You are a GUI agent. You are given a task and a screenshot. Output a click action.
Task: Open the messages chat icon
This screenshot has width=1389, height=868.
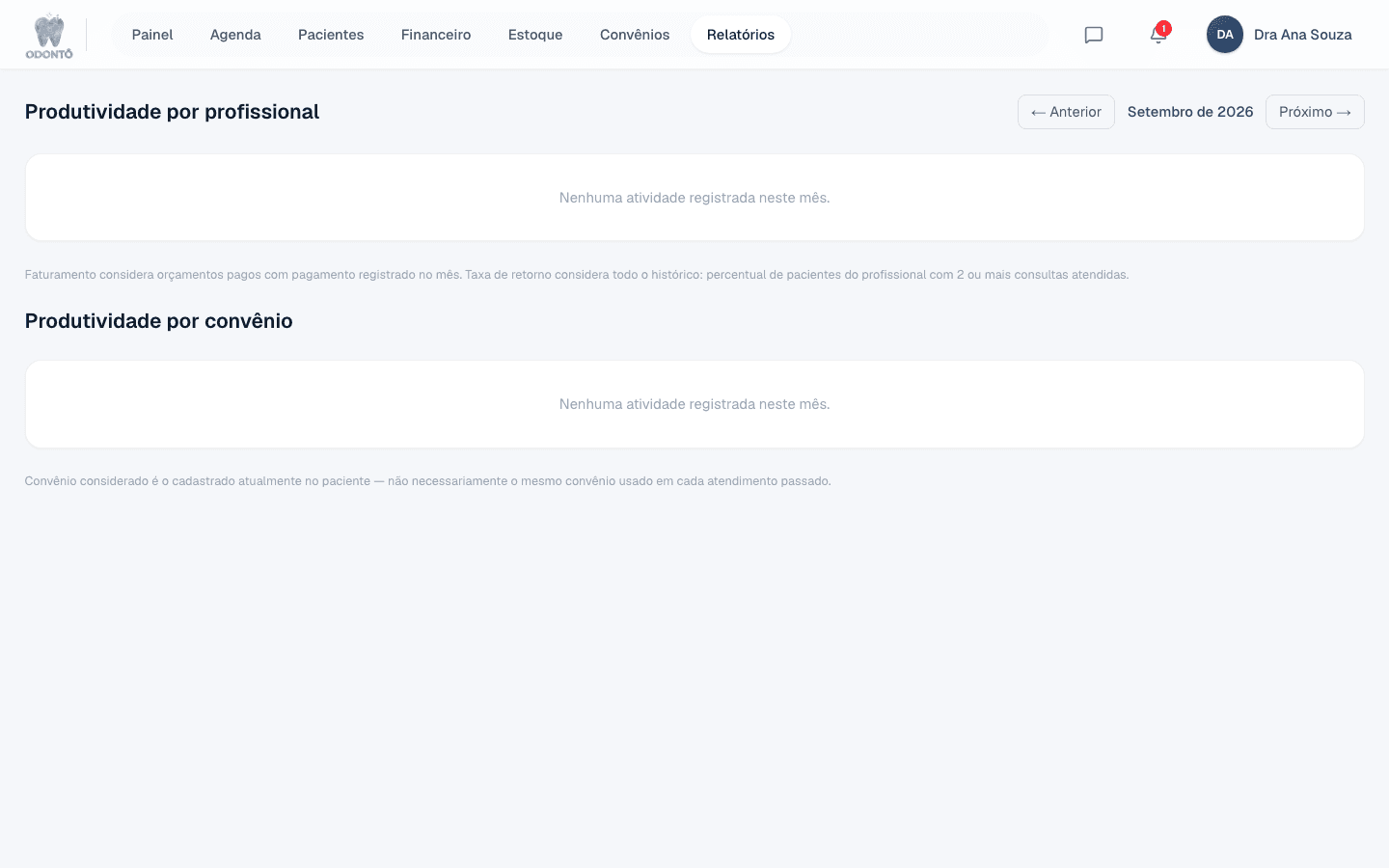tap(1094, 35)
